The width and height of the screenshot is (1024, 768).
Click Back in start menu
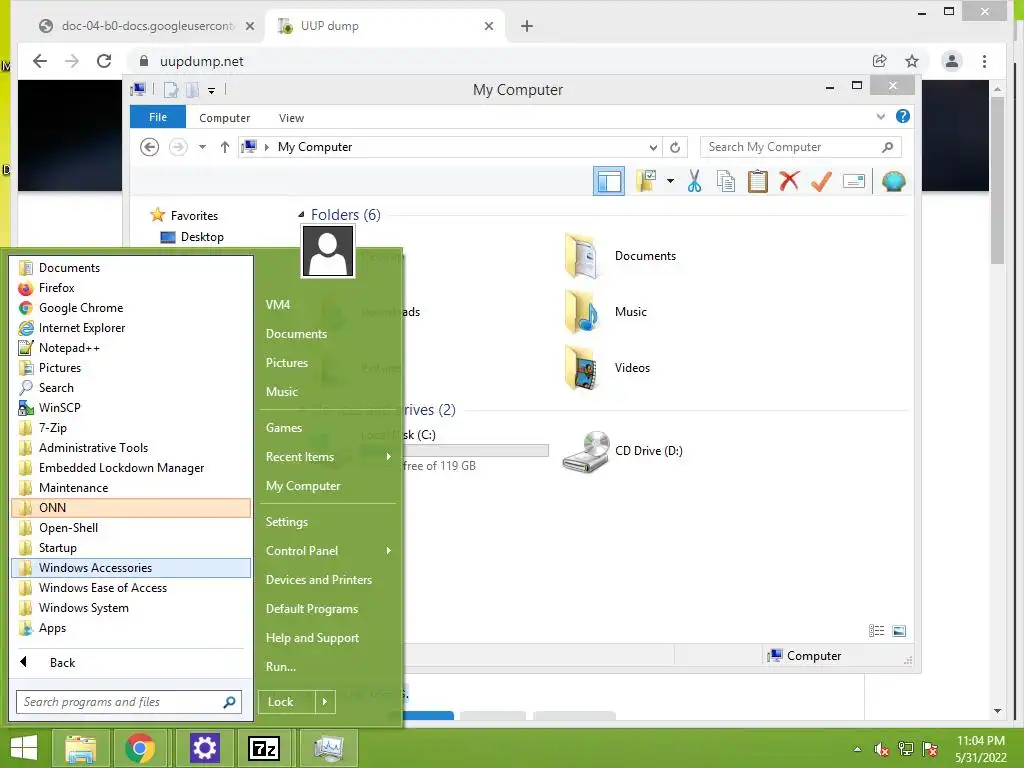coord(131,662)
